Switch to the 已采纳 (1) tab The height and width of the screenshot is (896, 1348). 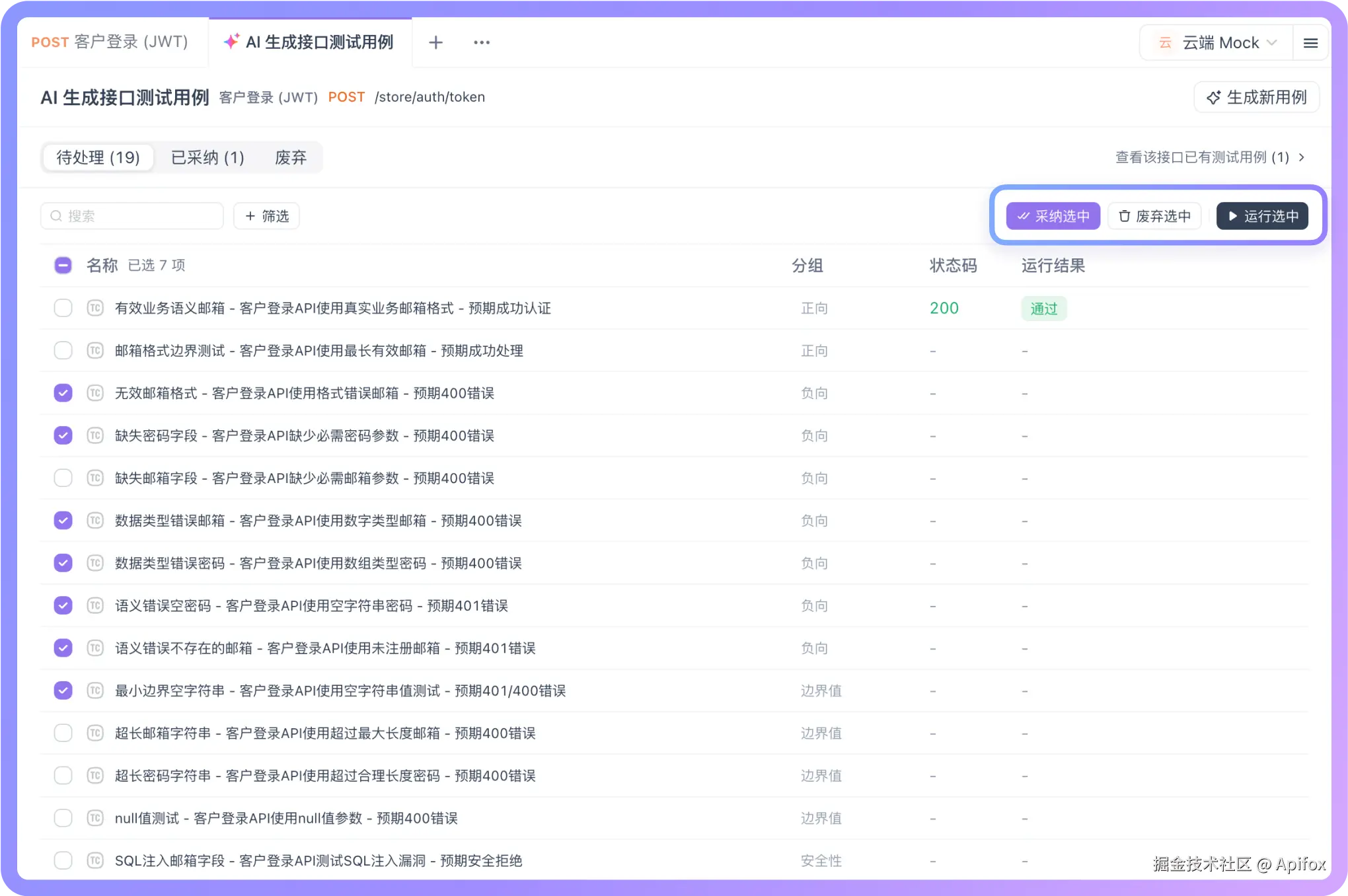[x=207, y=157]
